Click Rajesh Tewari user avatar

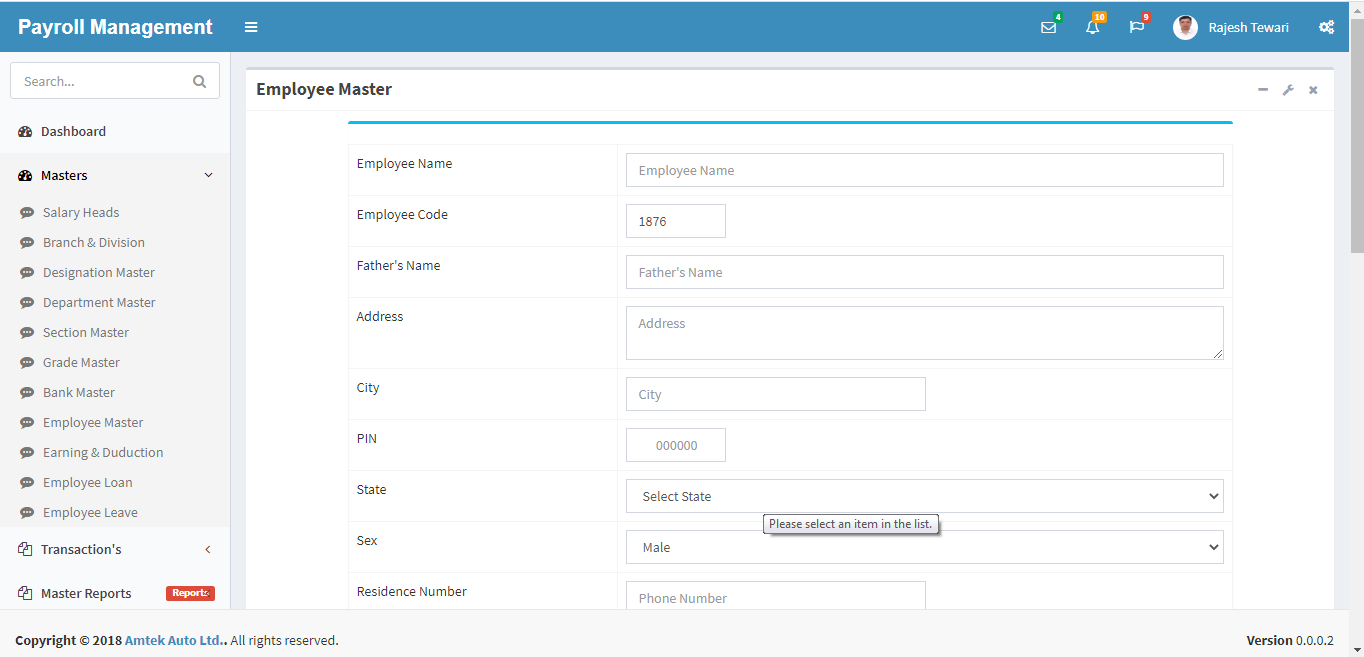coord(1185,27)
